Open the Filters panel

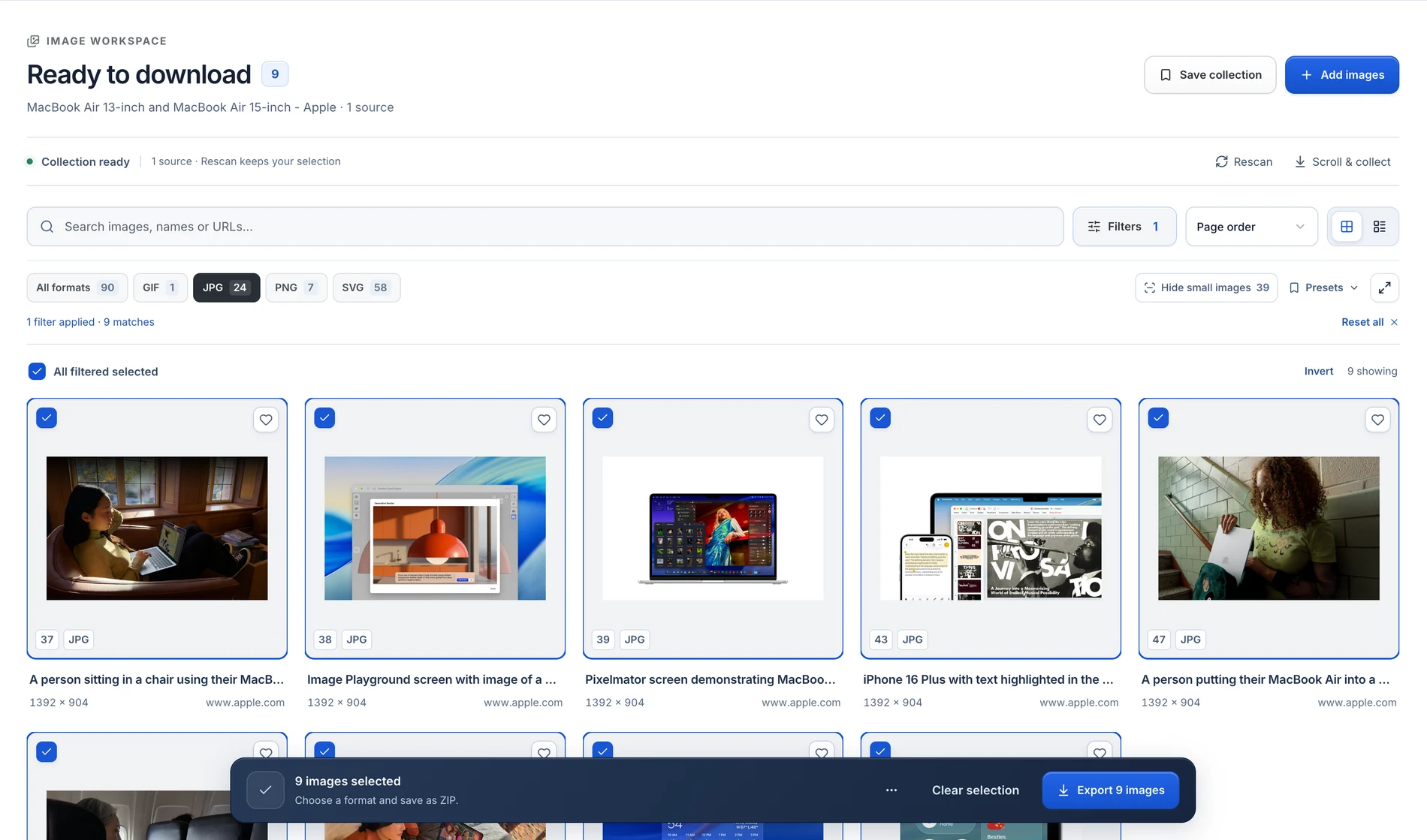click(1124, 227)
